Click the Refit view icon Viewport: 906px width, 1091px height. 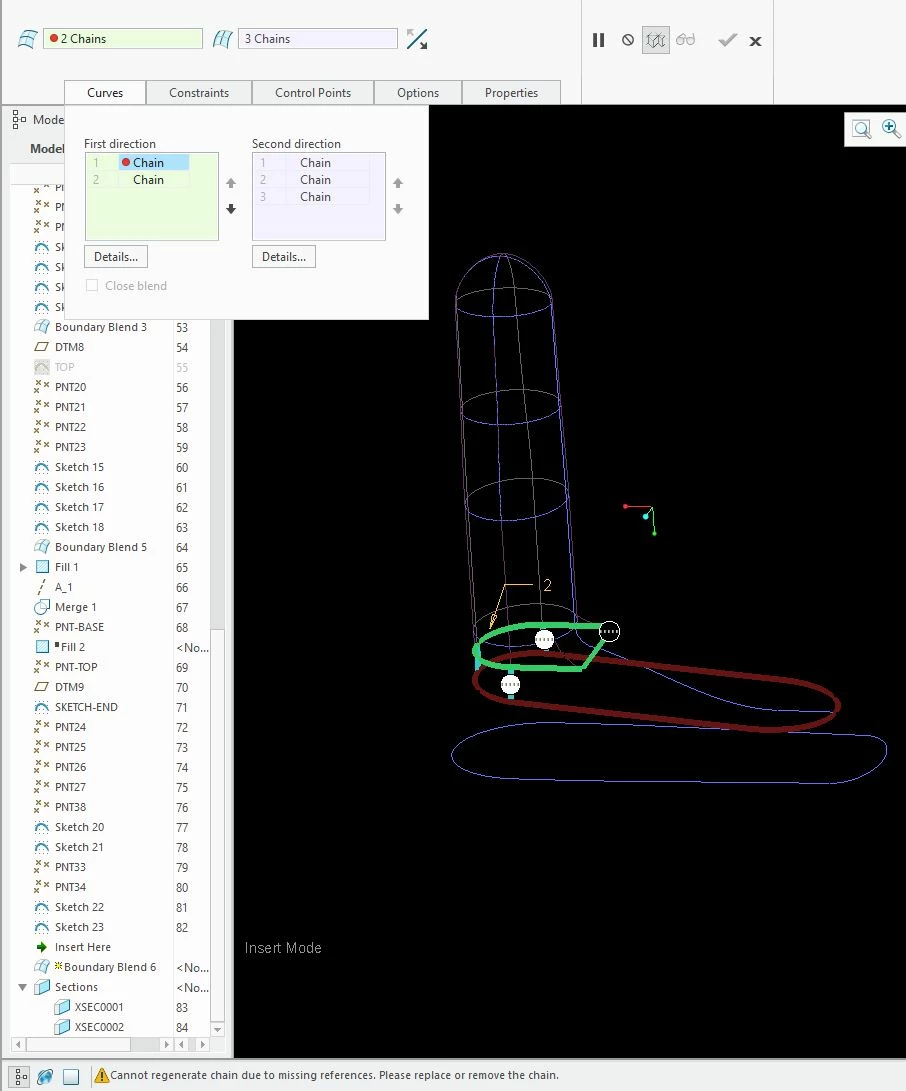click(x=861, y=129)
